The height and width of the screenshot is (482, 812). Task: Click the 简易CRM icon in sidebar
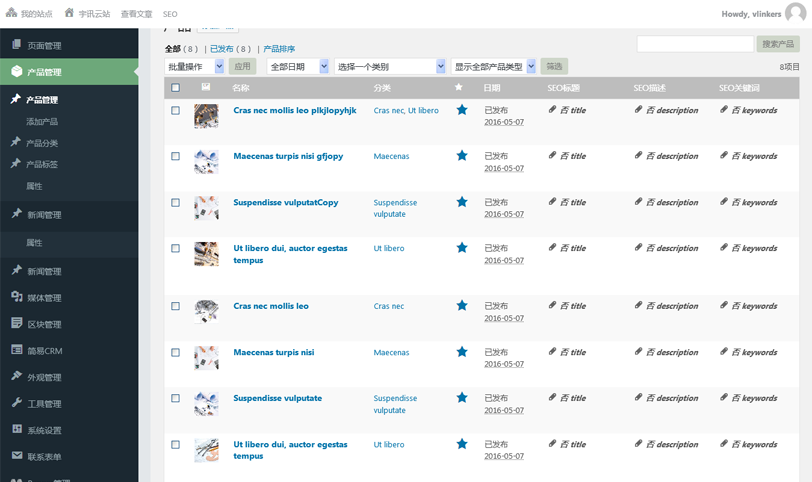tap(17, 349)
